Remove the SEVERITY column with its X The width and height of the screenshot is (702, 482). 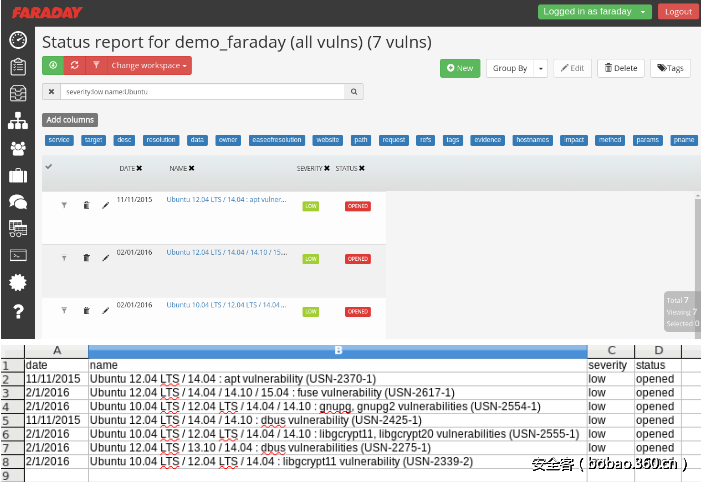click(x=327, y=168)
